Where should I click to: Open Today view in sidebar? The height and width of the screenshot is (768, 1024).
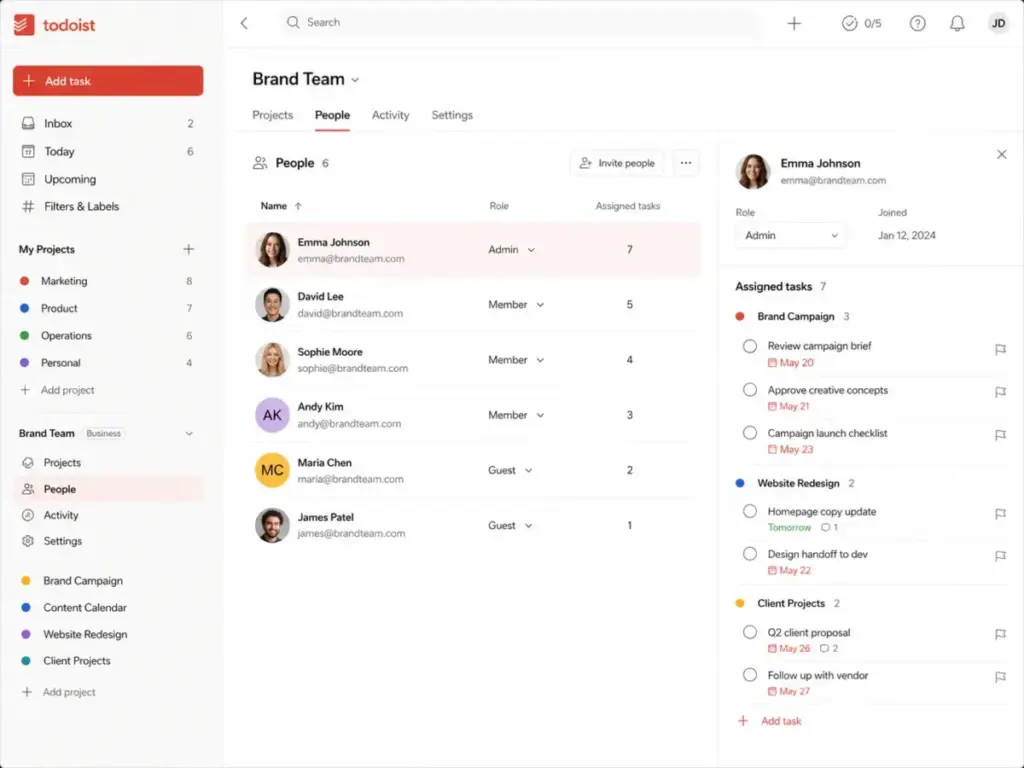point(108,152)
